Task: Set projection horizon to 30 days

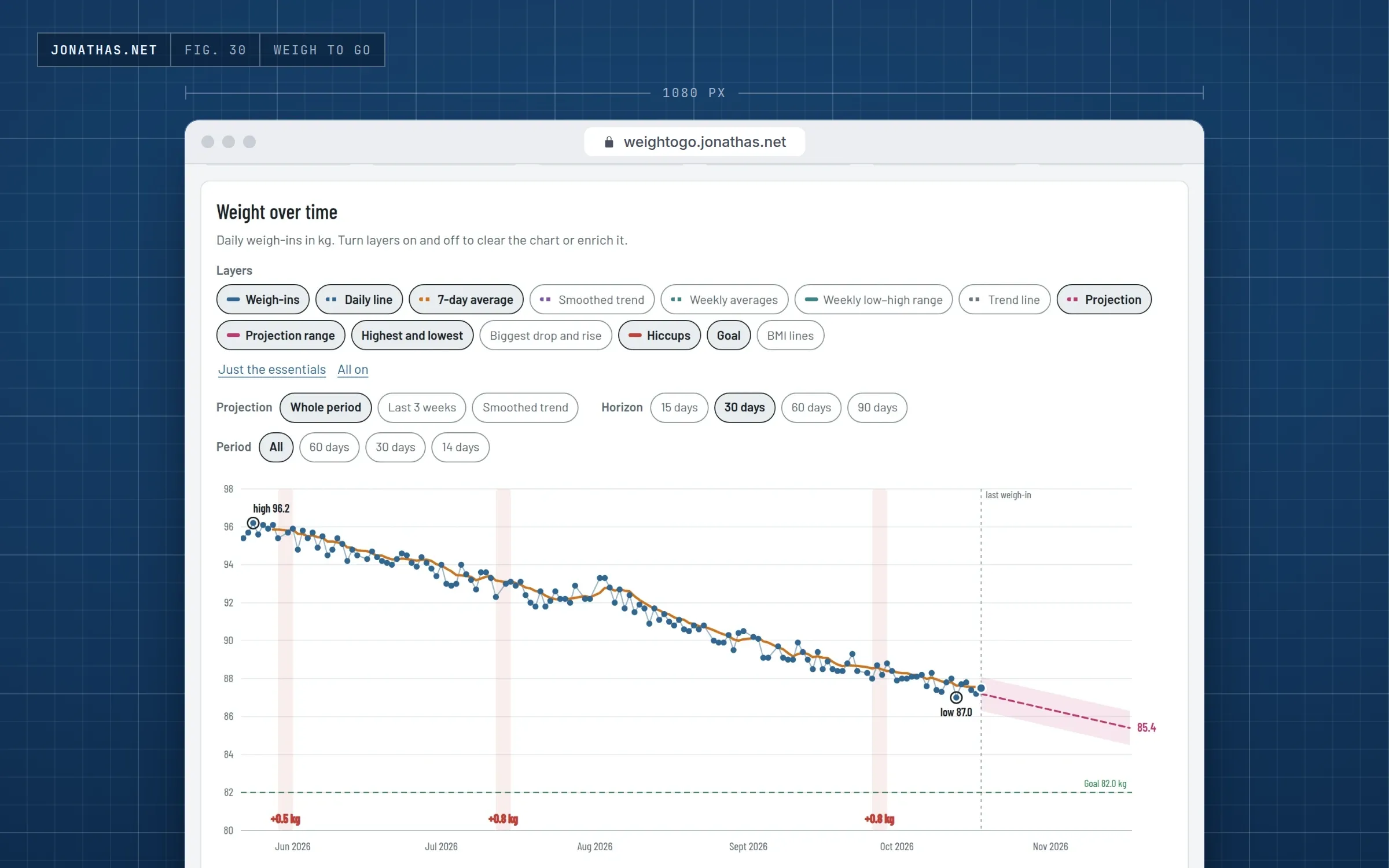Action: [x=744, y=407]
